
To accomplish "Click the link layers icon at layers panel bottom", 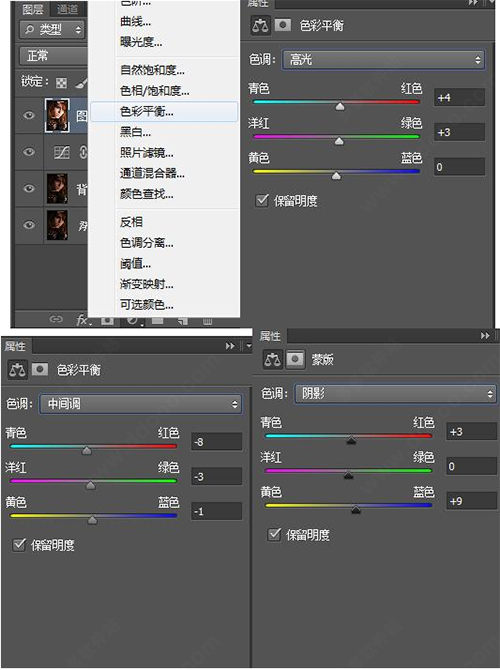I will pyautogui.click(x=56, y=319).
